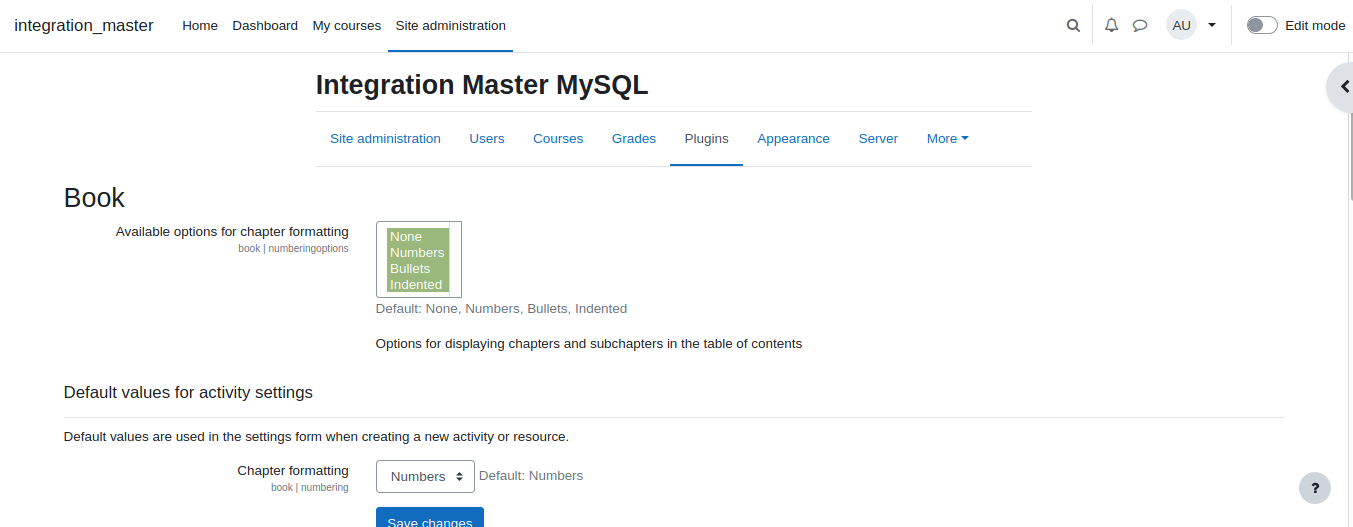1353x527 pixels.
Task: Go to Home in top navigation
Action: [200, 26]
